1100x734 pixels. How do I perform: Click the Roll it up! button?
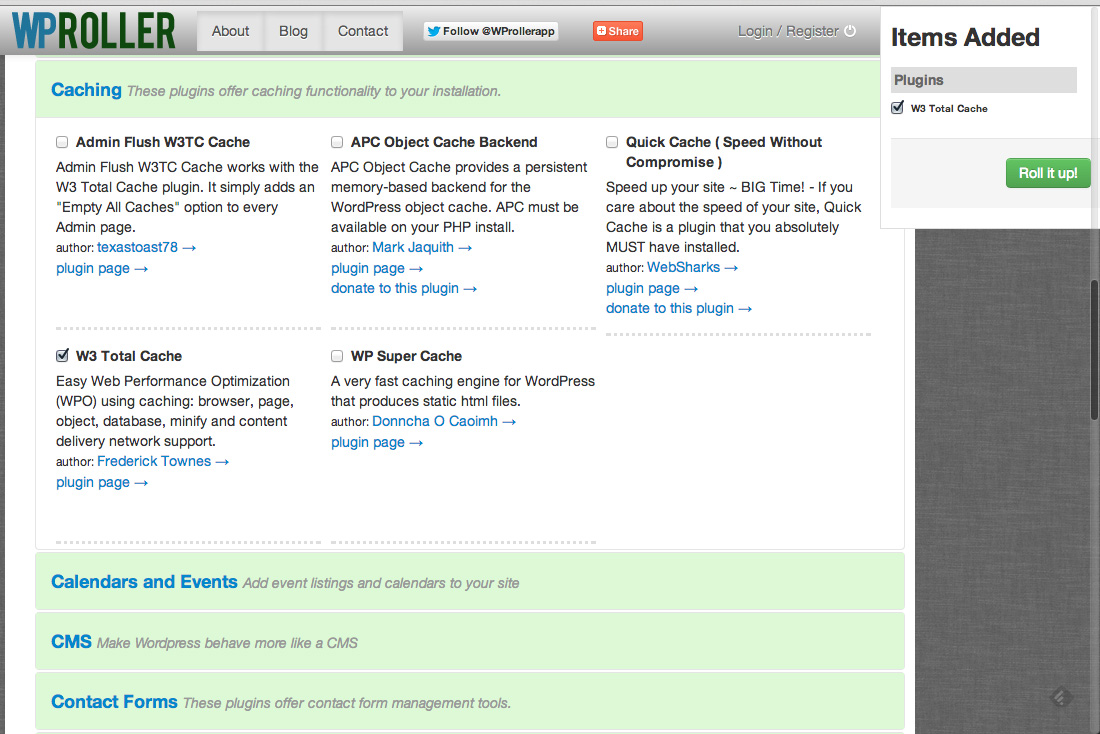(x=1048, y=173)
